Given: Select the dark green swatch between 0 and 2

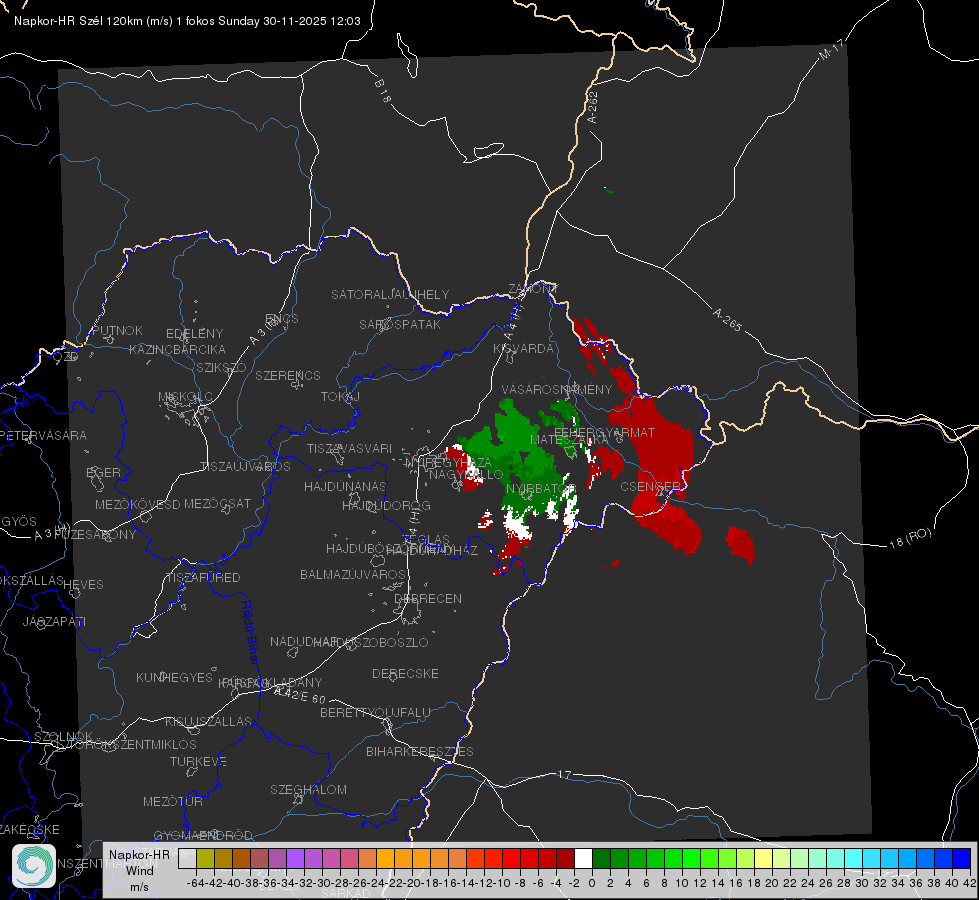Looking at the screenshot, I should [x=601, y=859].
